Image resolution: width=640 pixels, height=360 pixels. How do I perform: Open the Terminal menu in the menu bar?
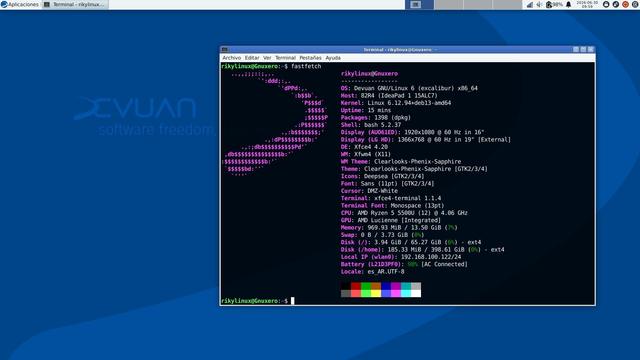285,58
